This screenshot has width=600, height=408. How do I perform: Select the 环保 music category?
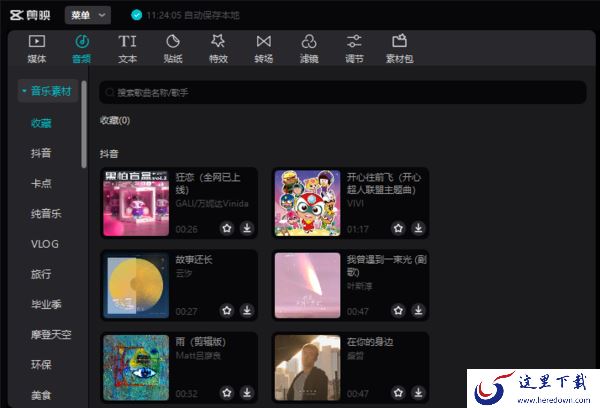click(x=41, y=365)
